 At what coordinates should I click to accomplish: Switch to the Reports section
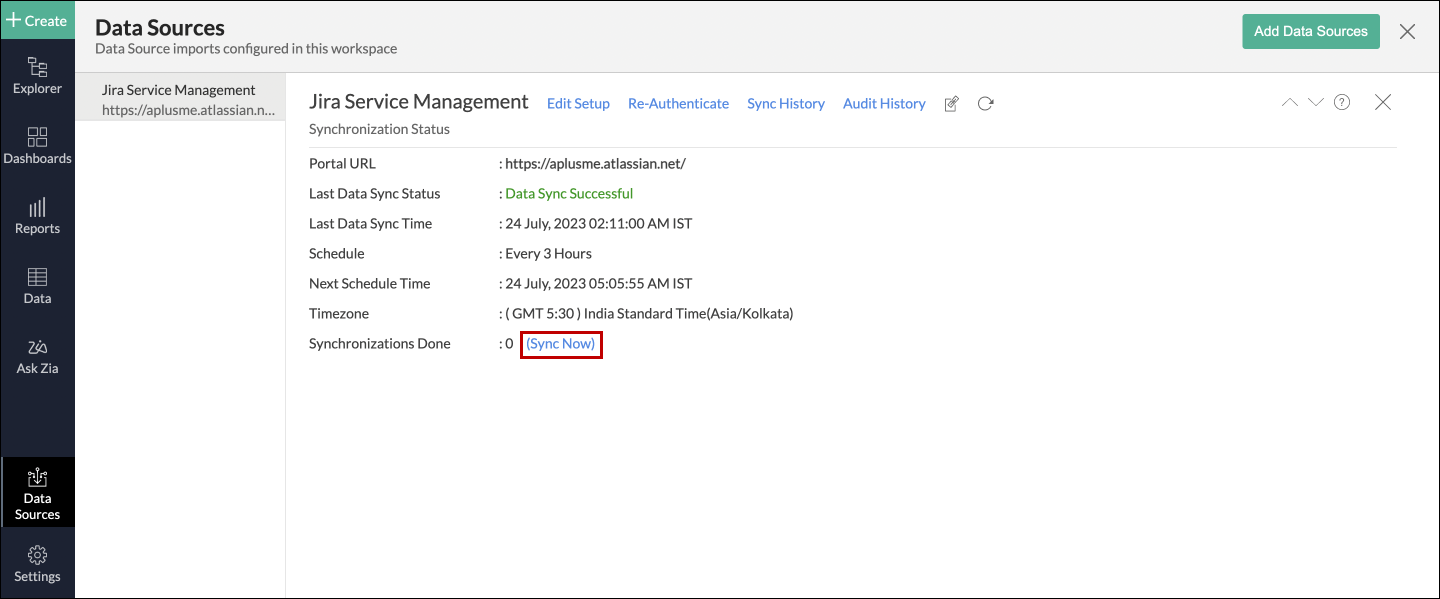point(37,215)
